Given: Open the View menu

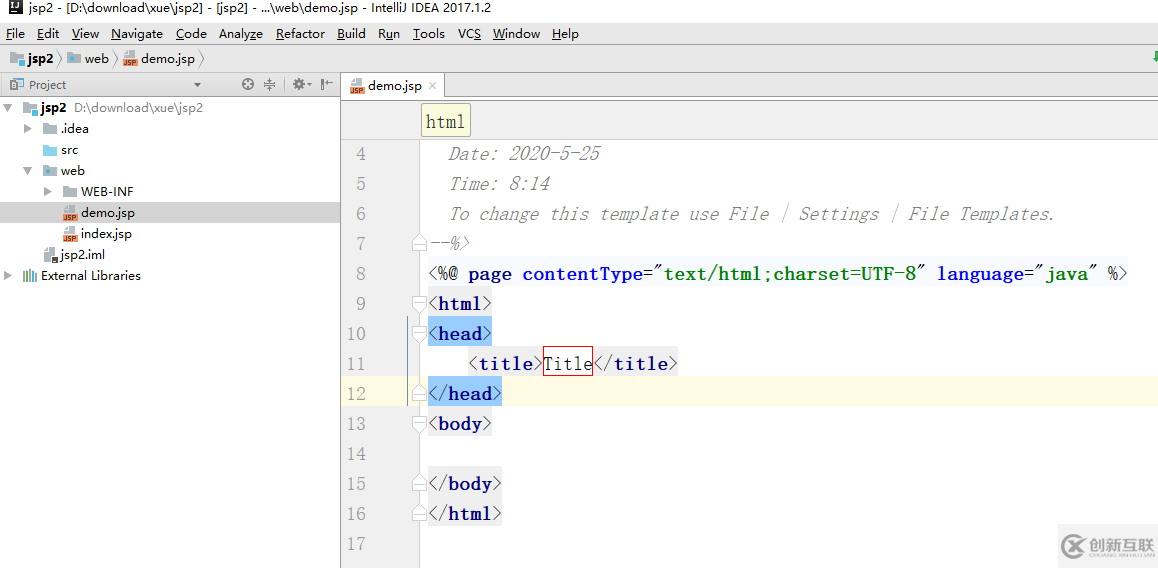Looking at the screenshot, I should click(86, 34).
